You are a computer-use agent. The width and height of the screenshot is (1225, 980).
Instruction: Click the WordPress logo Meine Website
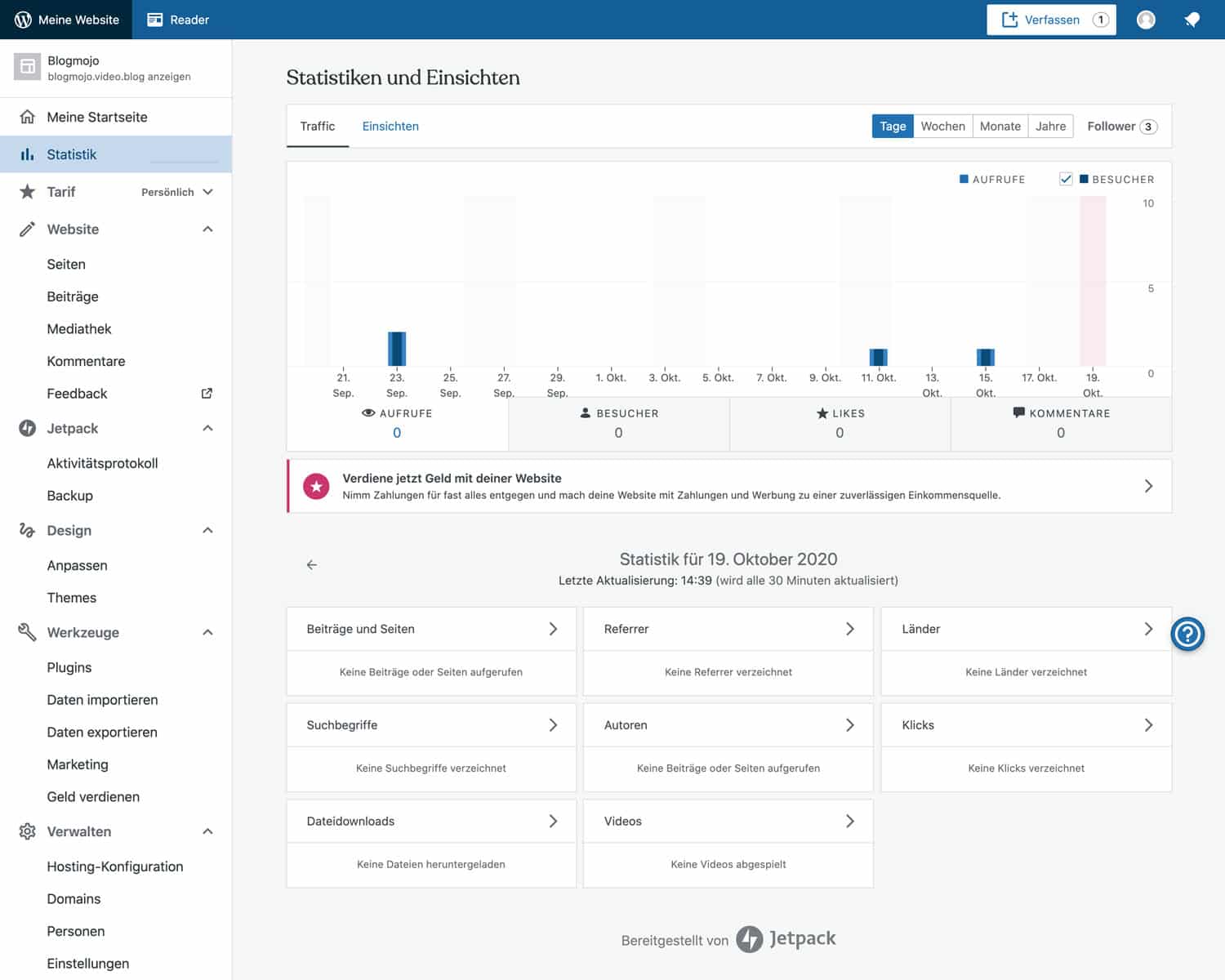point(67,20)
